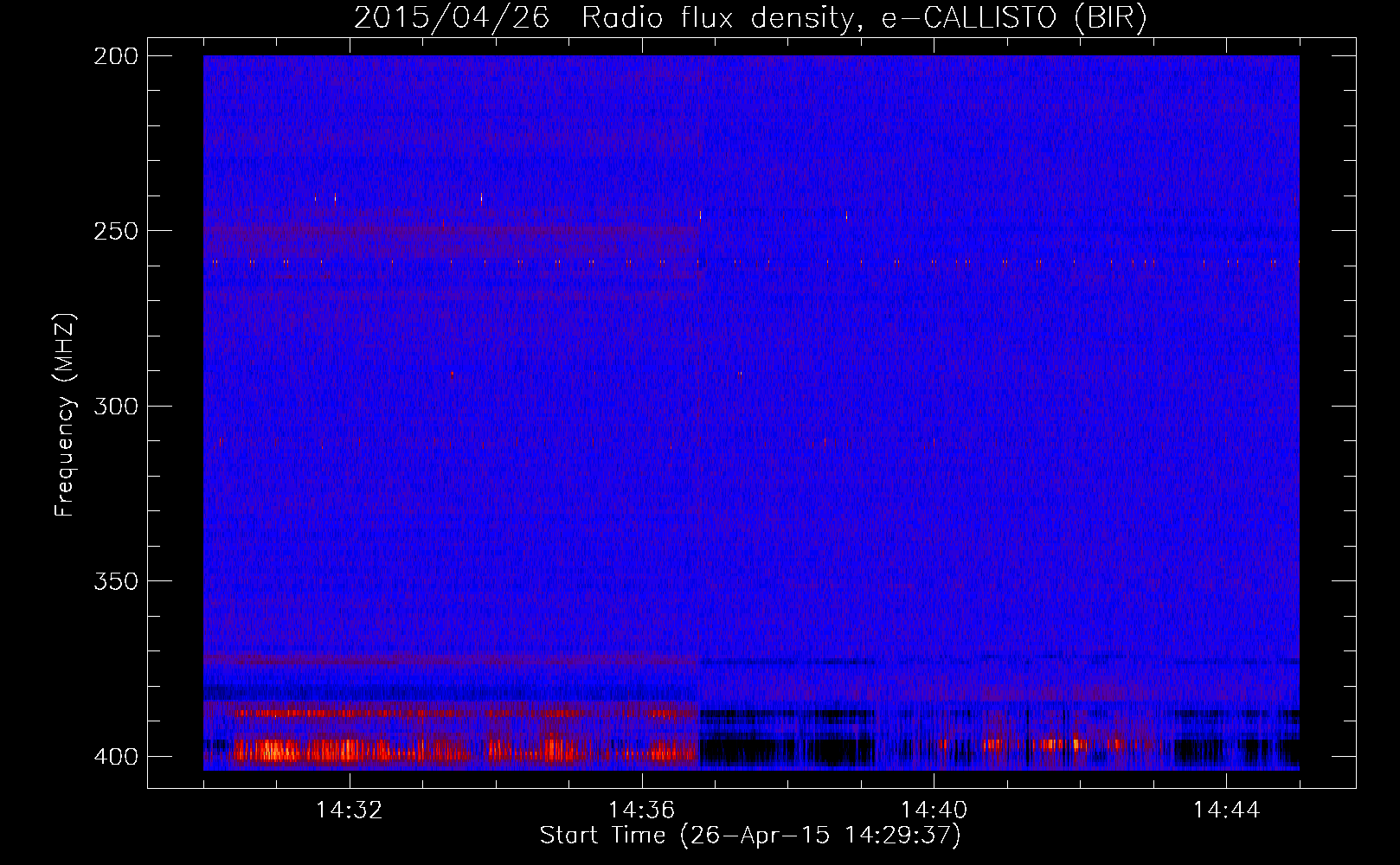Click the 250 frequency tick label
1400x865 pixels.
tap(115, 231)
